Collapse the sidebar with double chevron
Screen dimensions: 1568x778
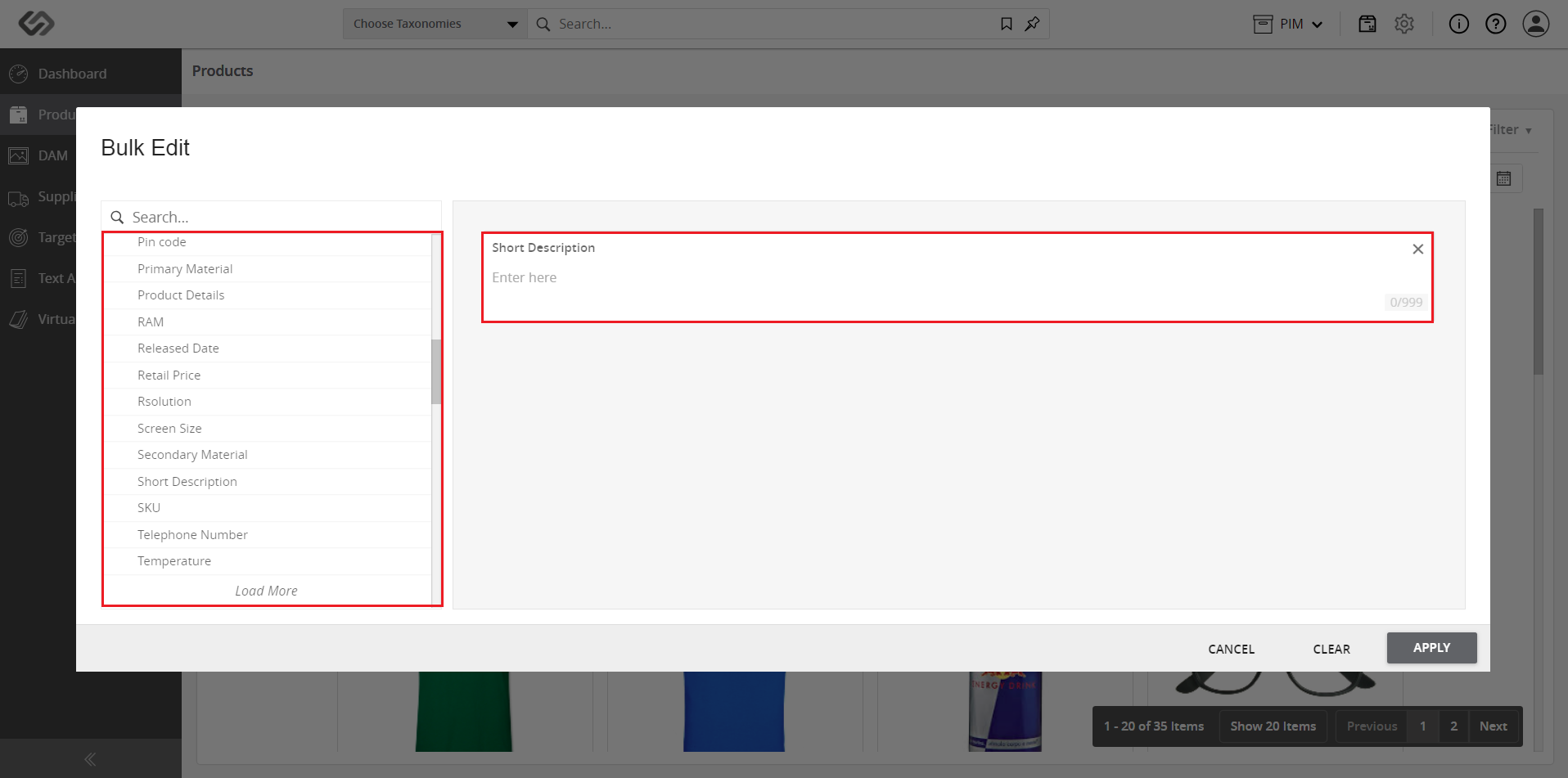pyautogui.click(x=90, y=759)
